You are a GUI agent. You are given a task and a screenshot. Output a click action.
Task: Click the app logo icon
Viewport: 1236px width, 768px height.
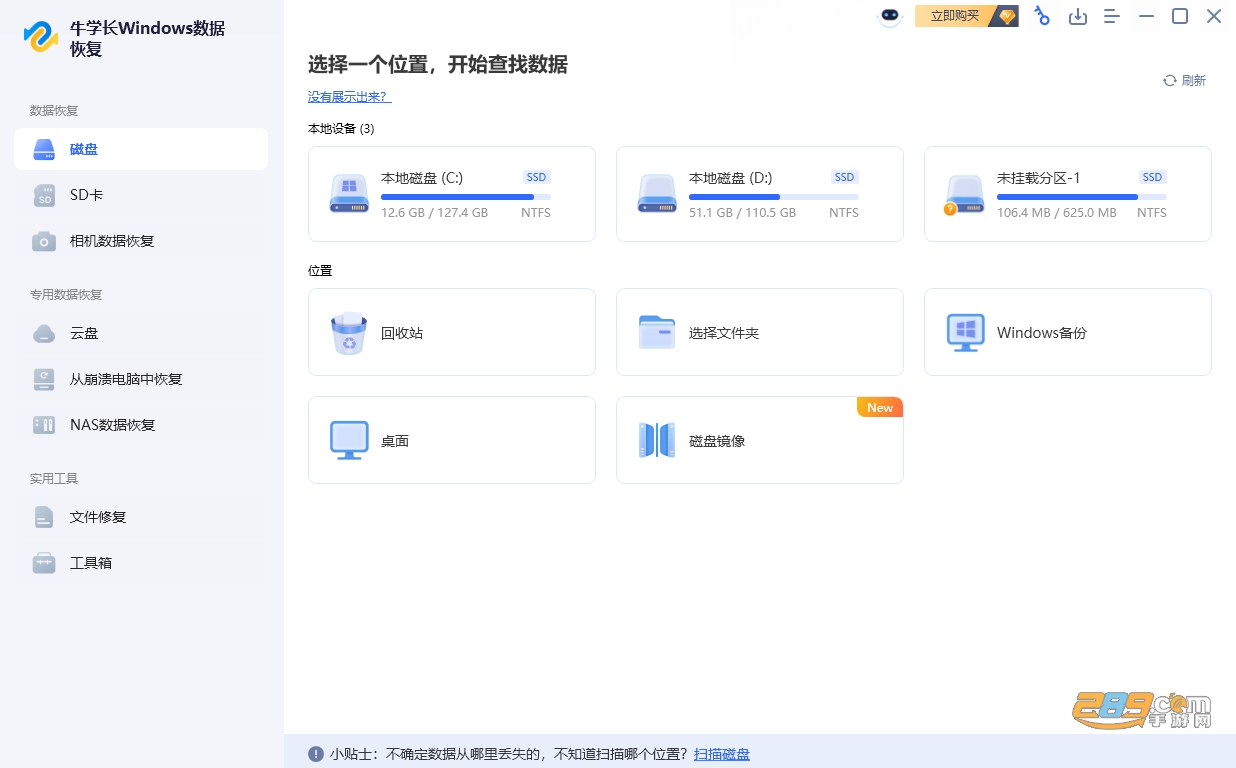(41, 38)
